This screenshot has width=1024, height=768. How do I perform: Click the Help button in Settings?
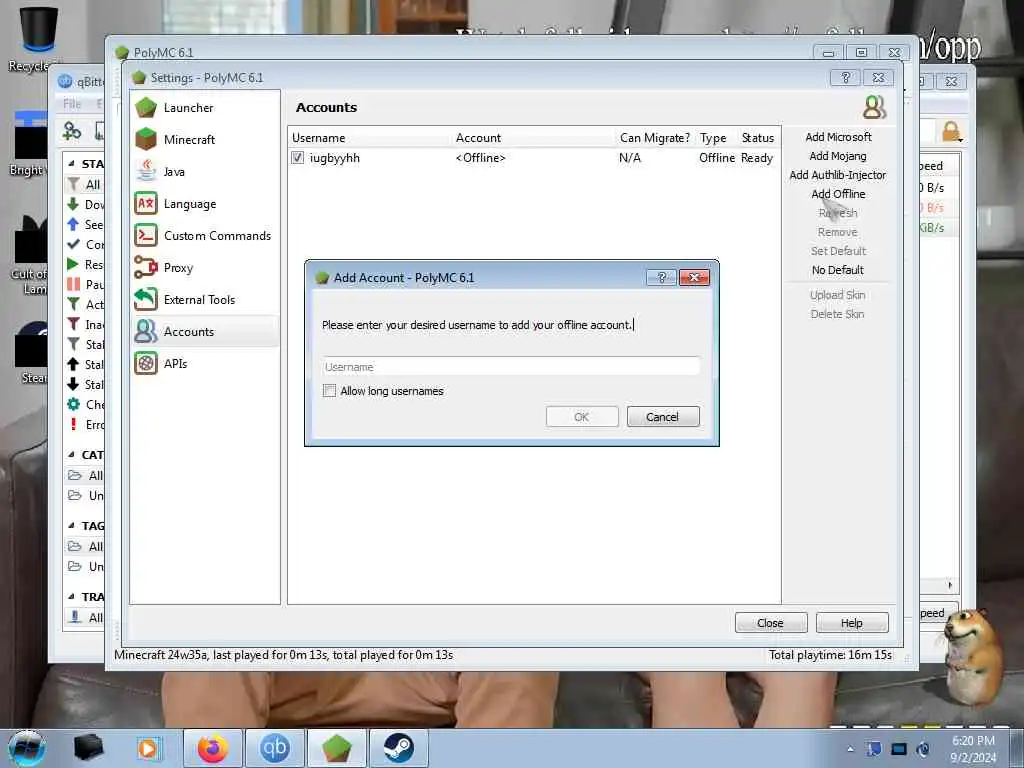point(852,623)
